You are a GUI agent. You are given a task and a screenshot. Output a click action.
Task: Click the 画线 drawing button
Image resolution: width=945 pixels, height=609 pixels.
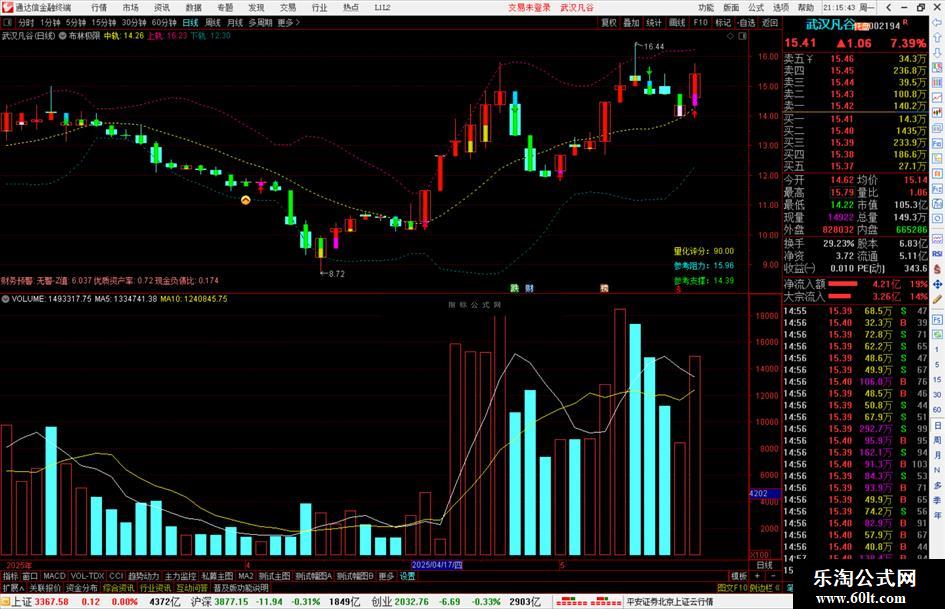pos(677,22)
